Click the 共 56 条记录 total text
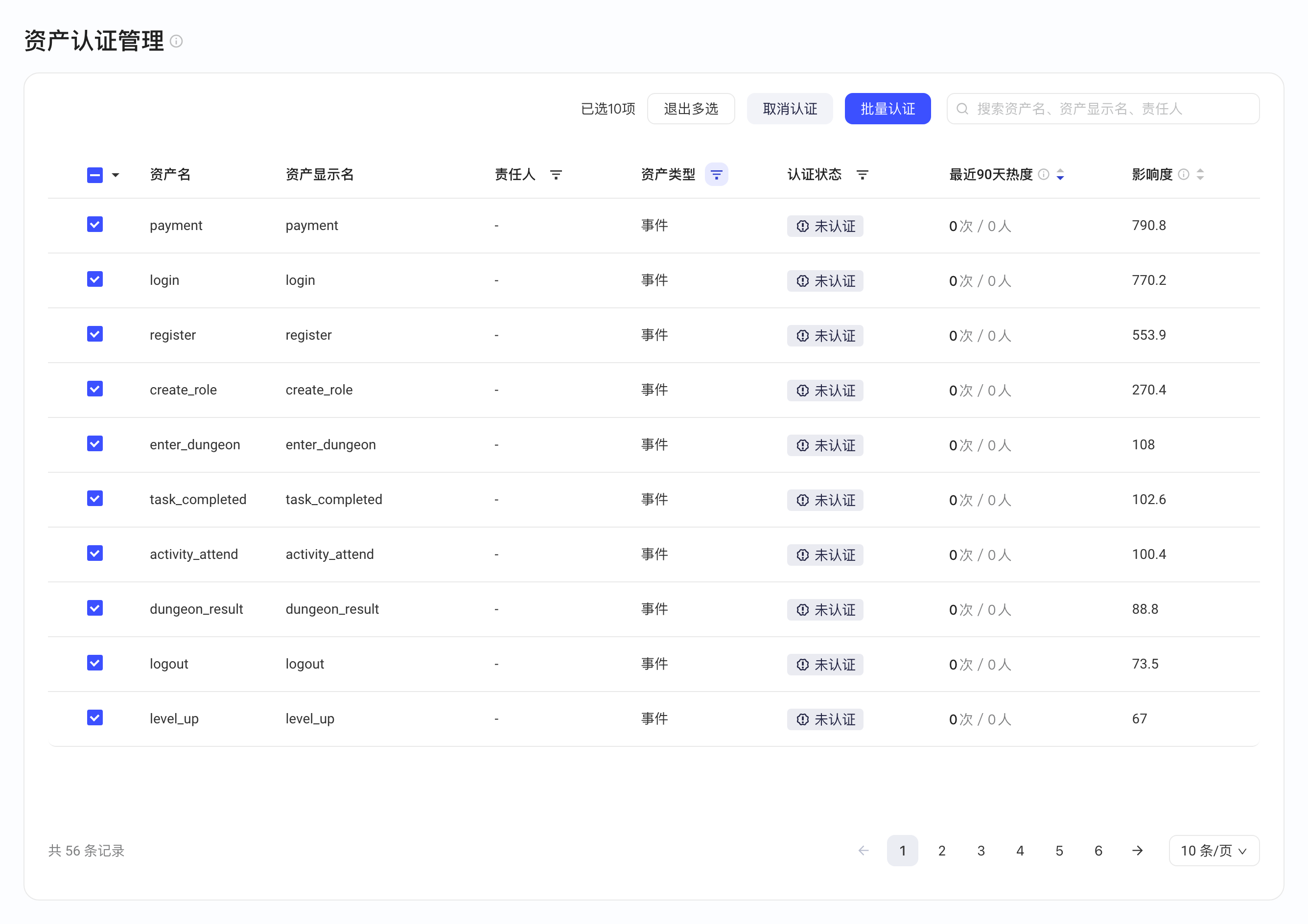 point(86,851)
